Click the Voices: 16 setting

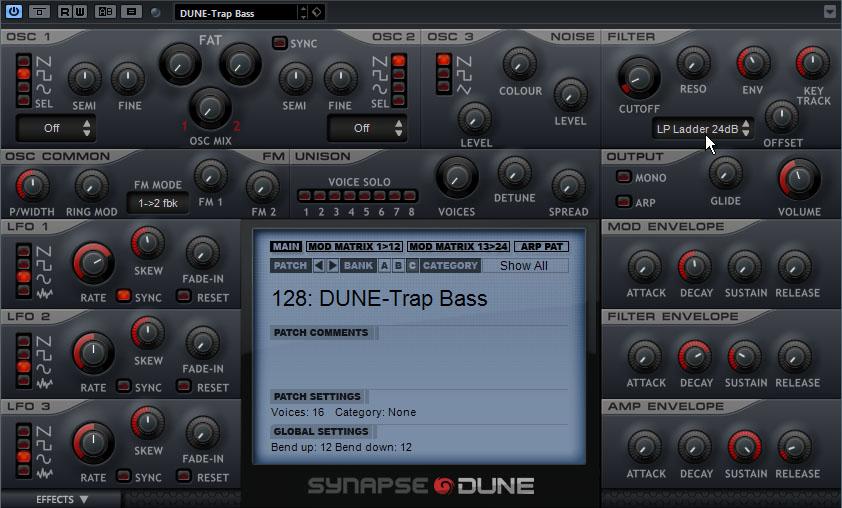point(297,412)
